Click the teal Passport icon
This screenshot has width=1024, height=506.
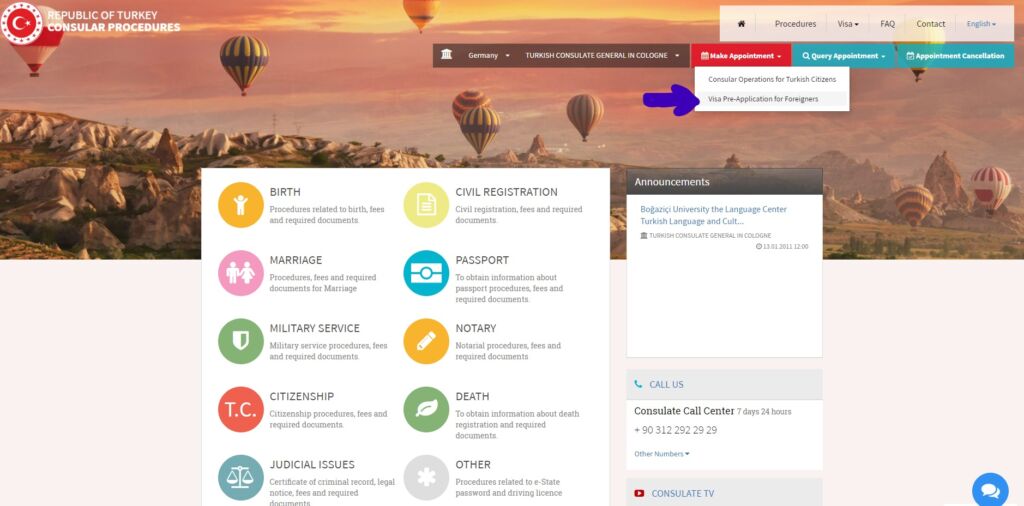coord(426,273)
